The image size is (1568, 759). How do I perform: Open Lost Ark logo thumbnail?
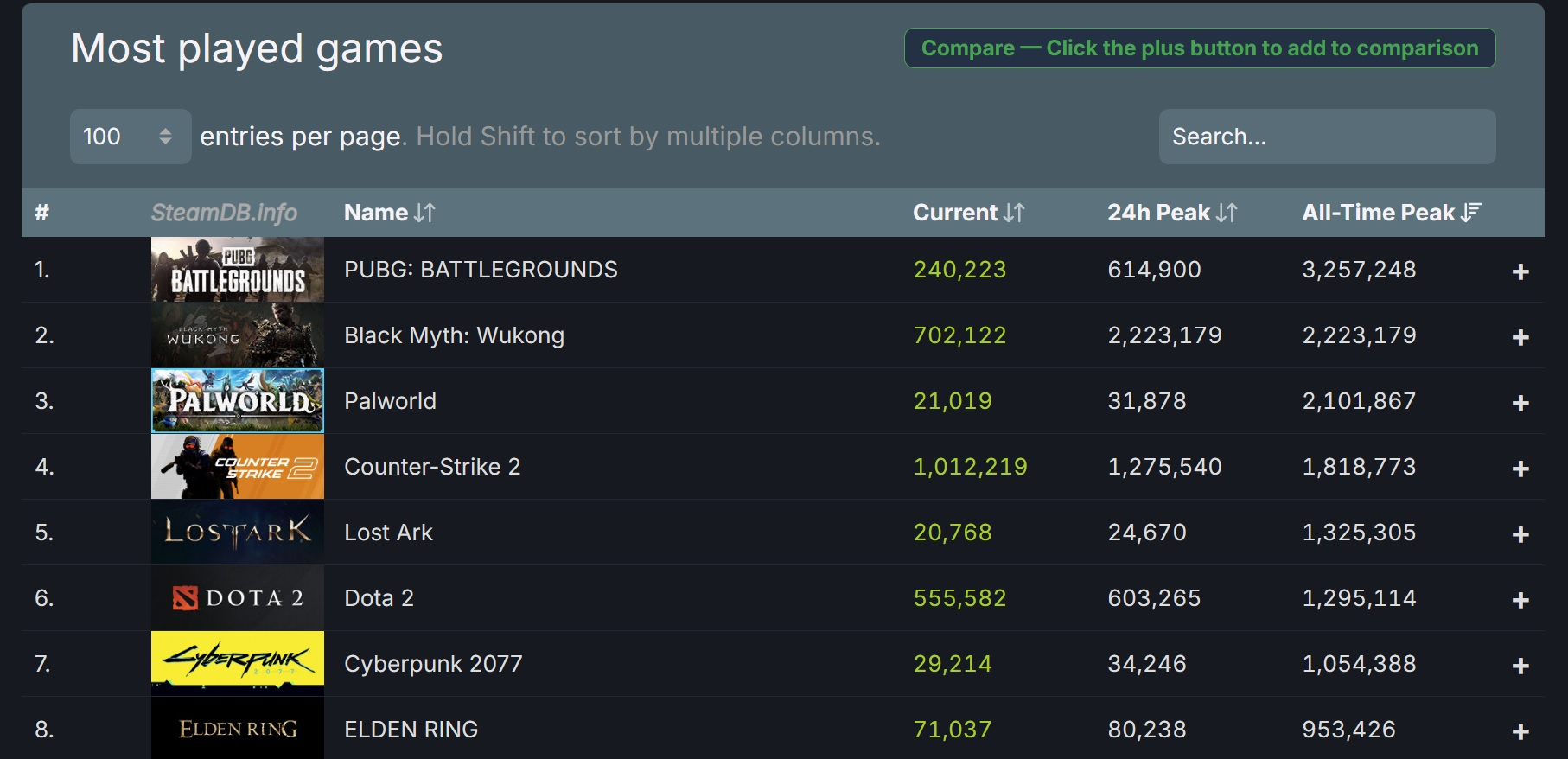[x=238, y=532]
